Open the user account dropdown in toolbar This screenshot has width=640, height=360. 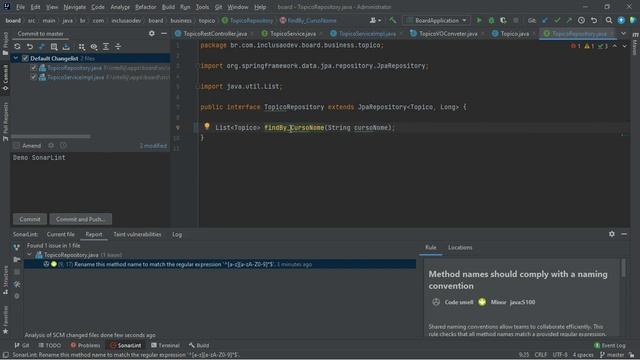[375, 20]
